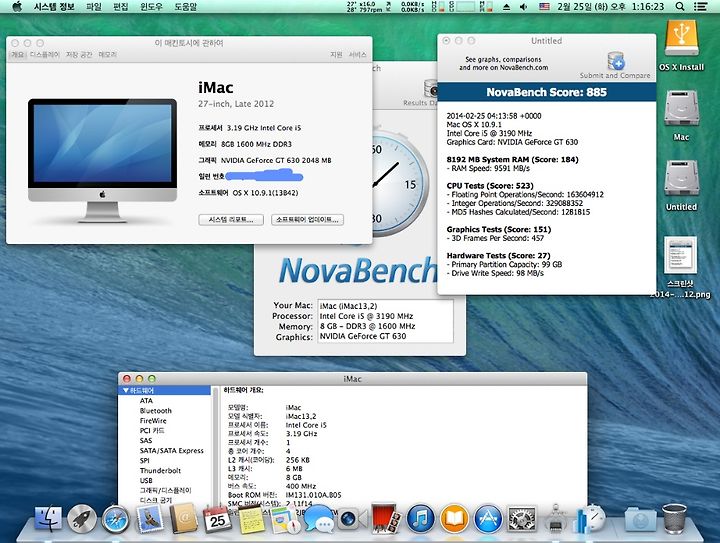Select Bluetooth in hardware sidebar
Viewport: 720px width, 543px height.
click(156, 411)
